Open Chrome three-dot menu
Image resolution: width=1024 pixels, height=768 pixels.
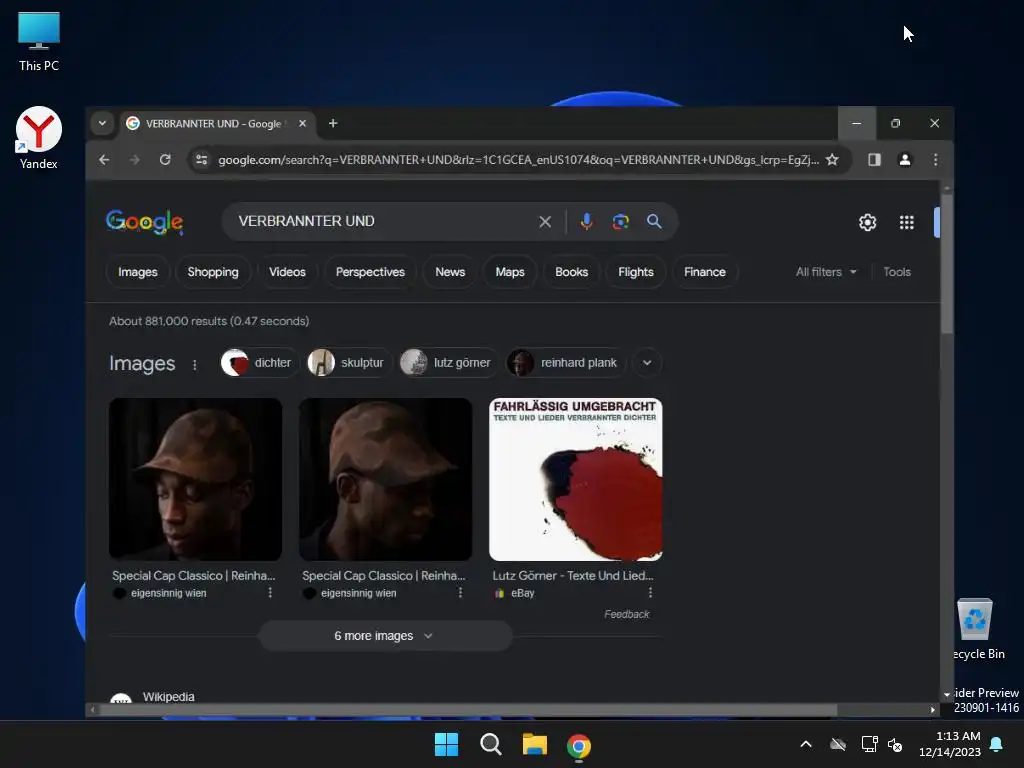click(935, 159)
